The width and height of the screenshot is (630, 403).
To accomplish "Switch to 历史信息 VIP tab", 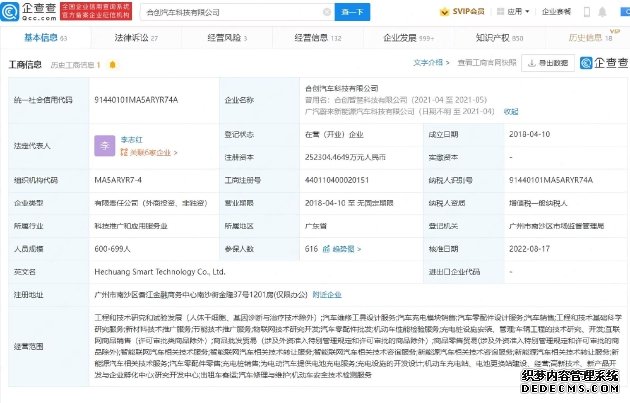I will (x=590, y=38).
